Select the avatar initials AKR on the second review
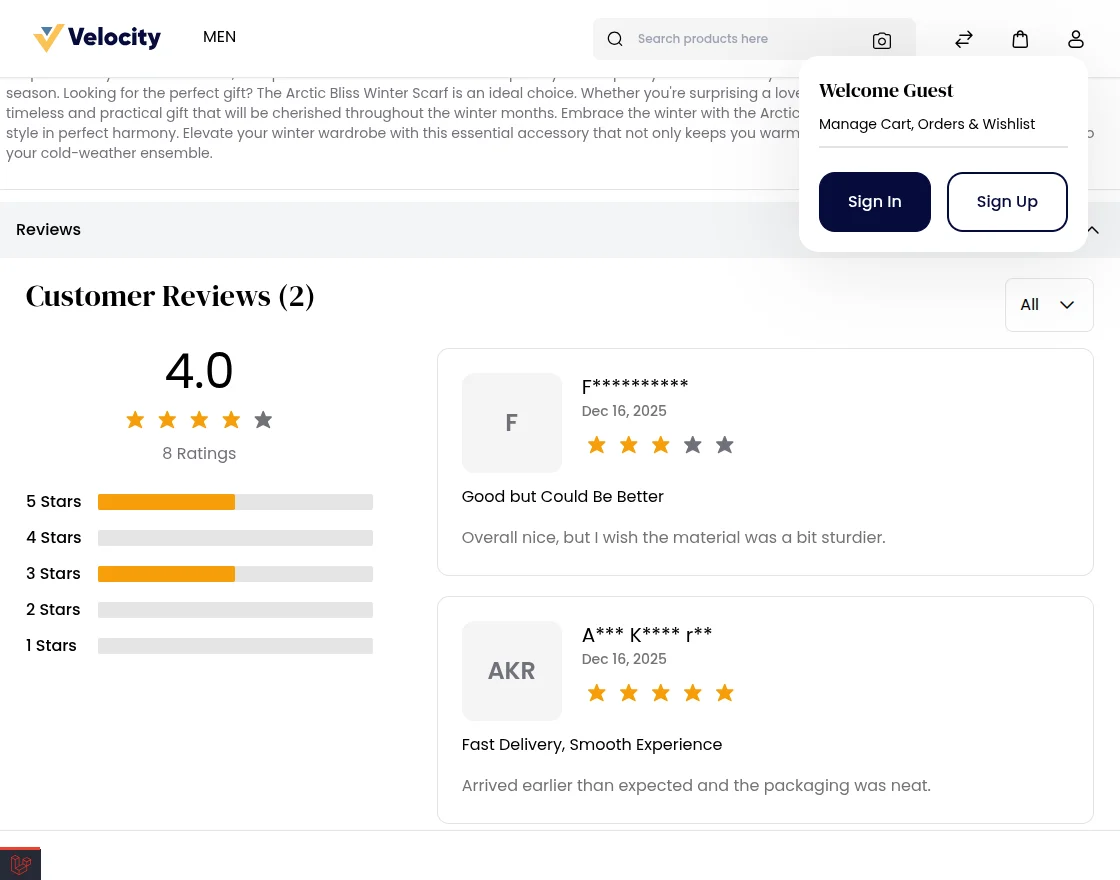The width and height of the screenshot is (1120, 880). [511, 670]
